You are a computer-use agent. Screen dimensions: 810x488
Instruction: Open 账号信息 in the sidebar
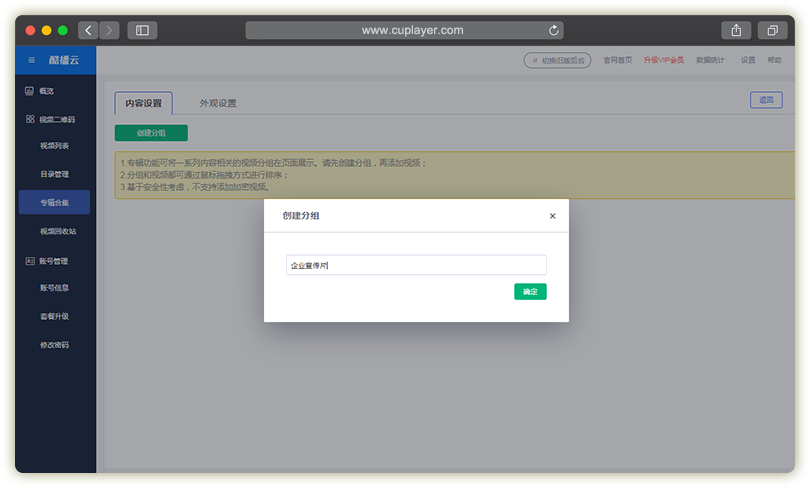click(x=54, y=288)
